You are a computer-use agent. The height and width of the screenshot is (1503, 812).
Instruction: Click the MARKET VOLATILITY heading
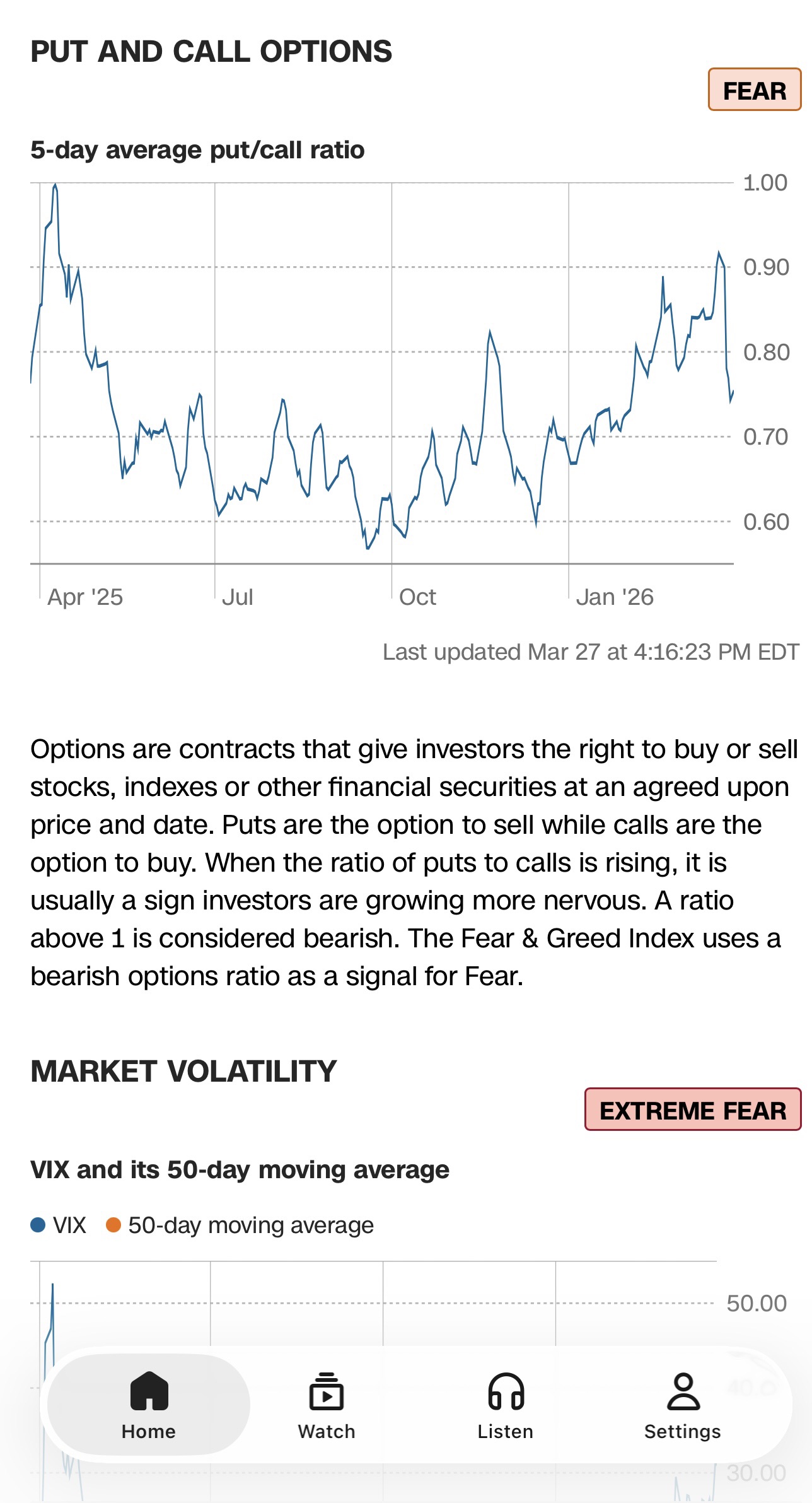point(183,1071)
